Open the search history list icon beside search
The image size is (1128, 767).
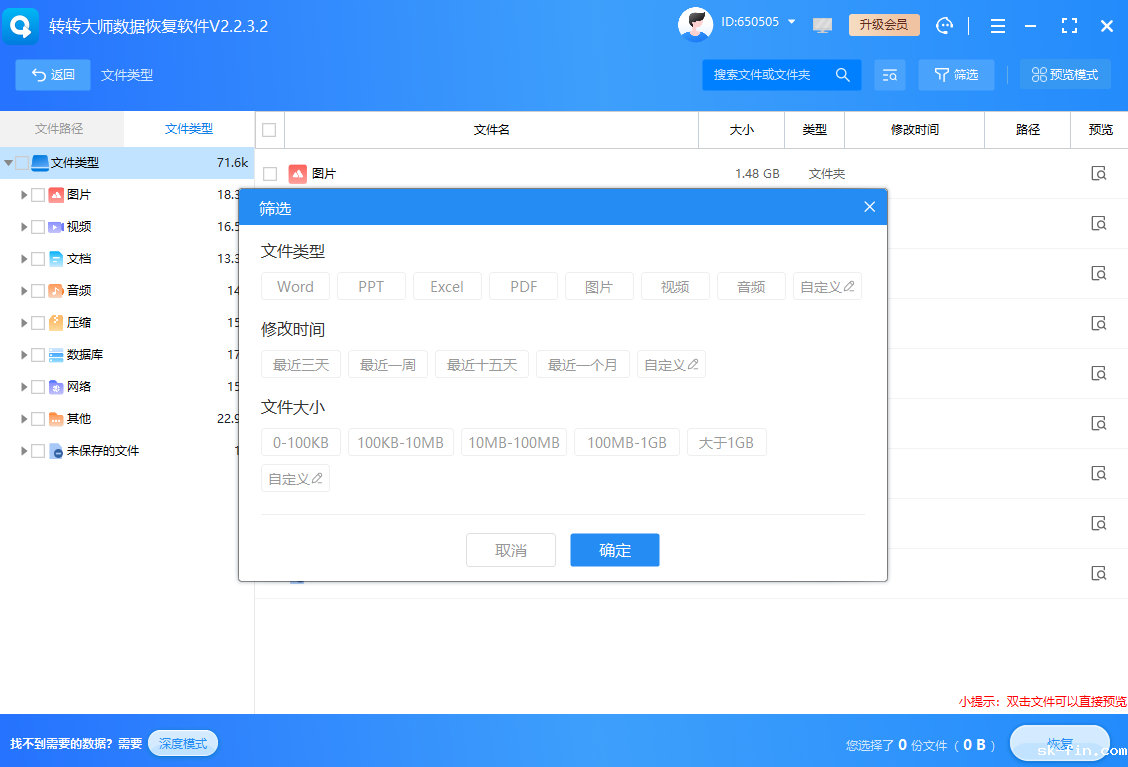(x=890, y=75)
